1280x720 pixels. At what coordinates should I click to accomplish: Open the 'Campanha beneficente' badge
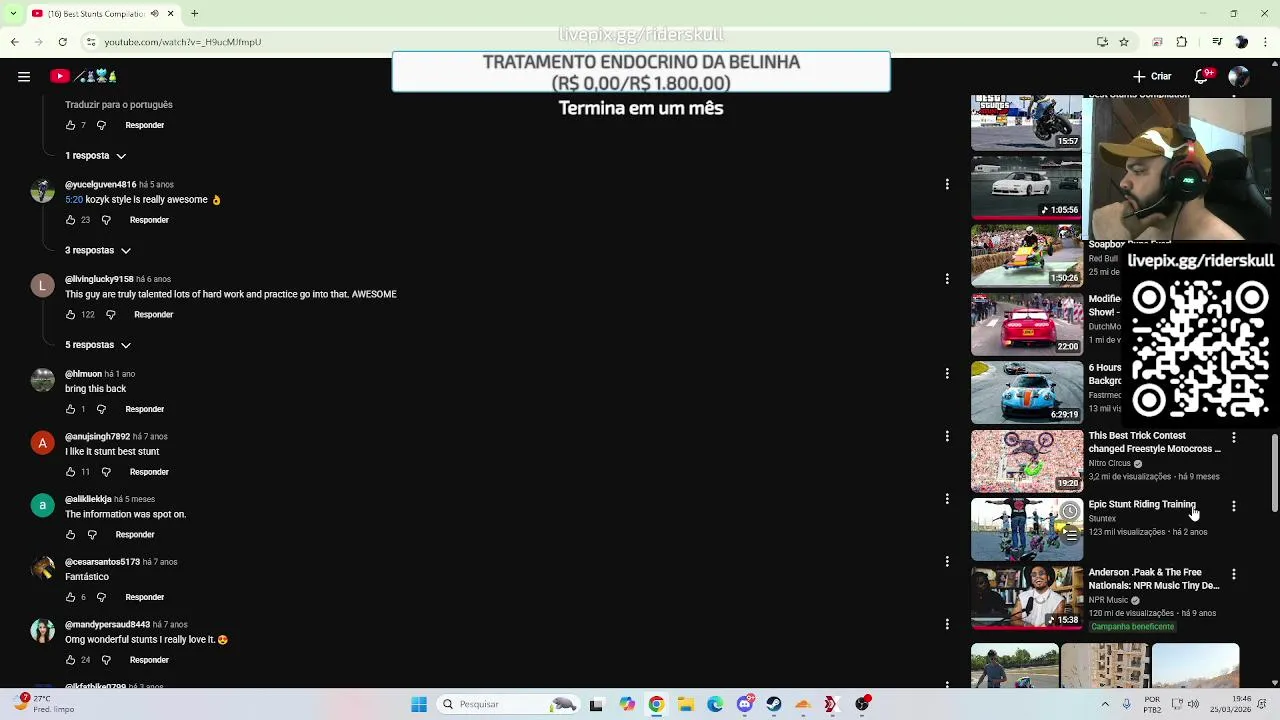(x=1132, y=627)
